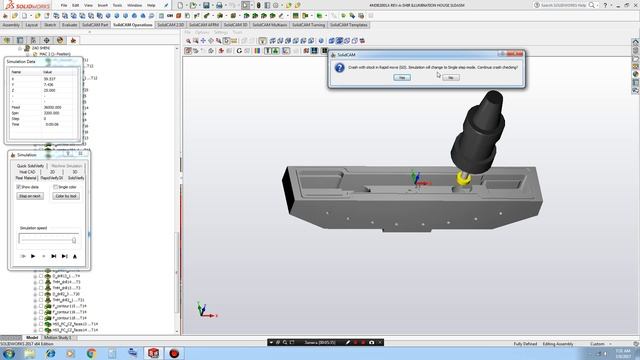The image size is (640, 360).
Task: Open the File menu
Action: 64,5
